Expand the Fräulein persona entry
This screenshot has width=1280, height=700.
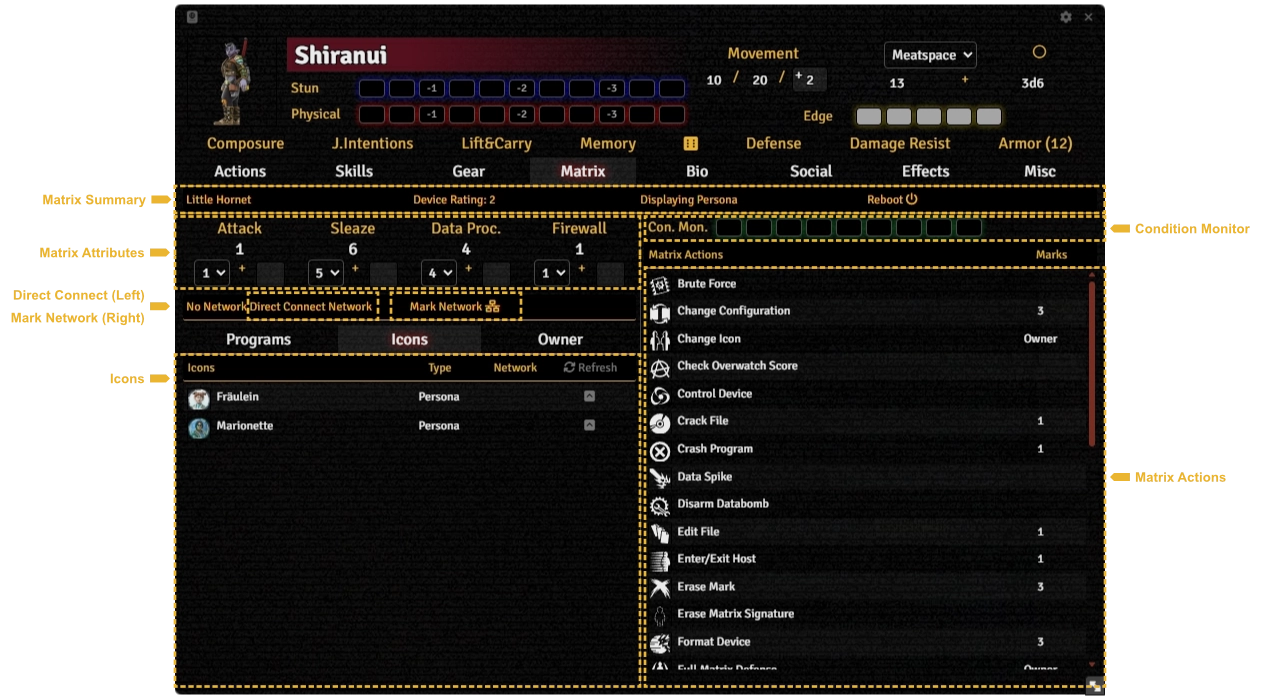(x=589, y=397)
